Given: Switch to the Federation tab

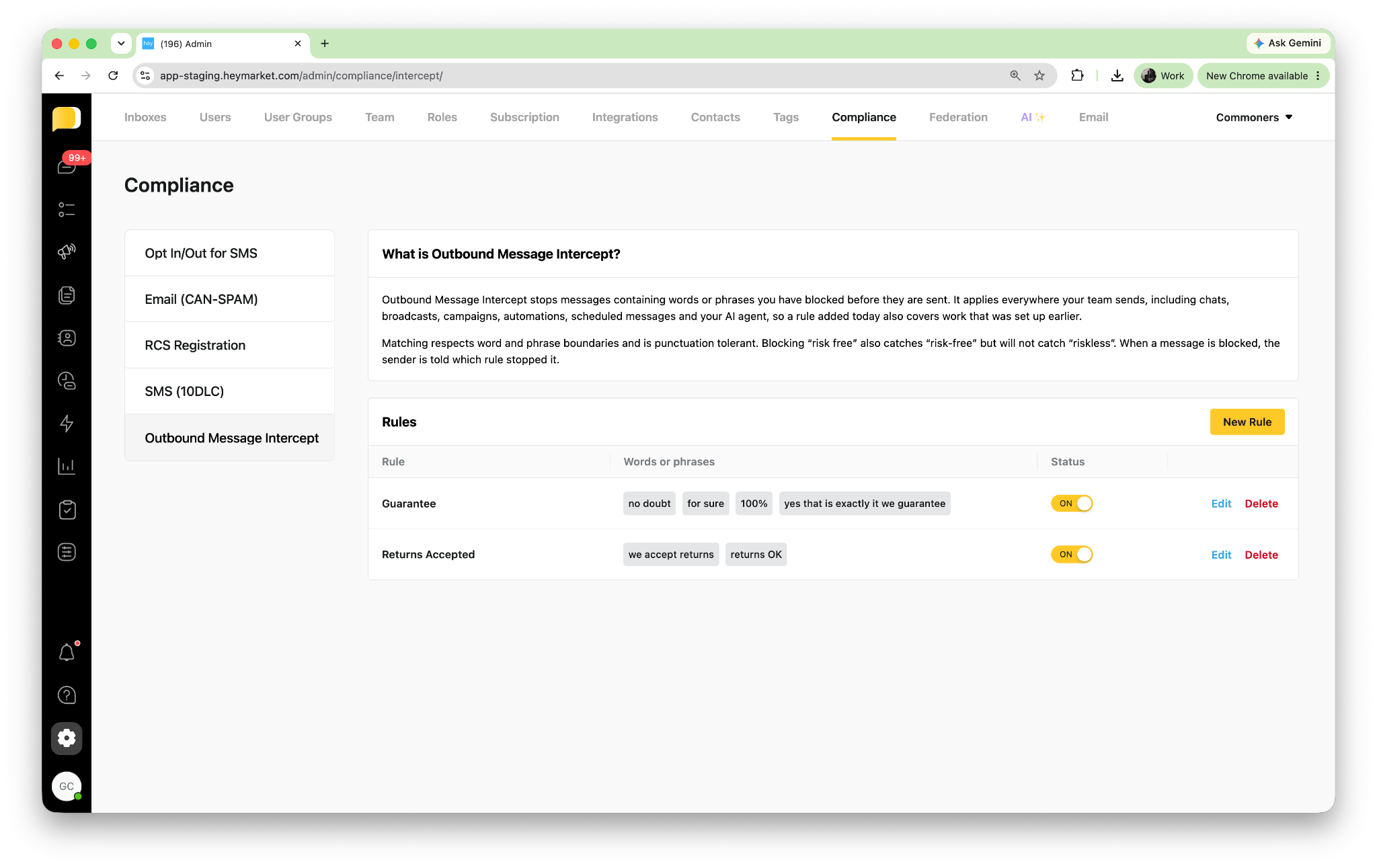Looking at the screenshot, I should click(x=958, y=118).
